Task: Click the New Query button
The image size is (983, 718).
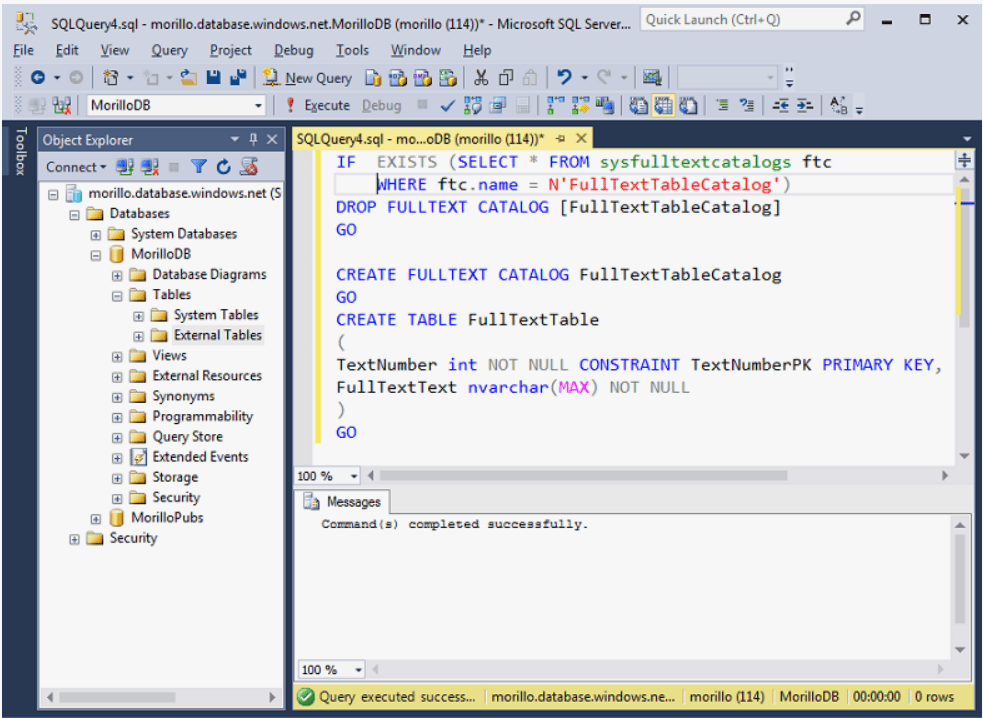Action: [308, 78]
